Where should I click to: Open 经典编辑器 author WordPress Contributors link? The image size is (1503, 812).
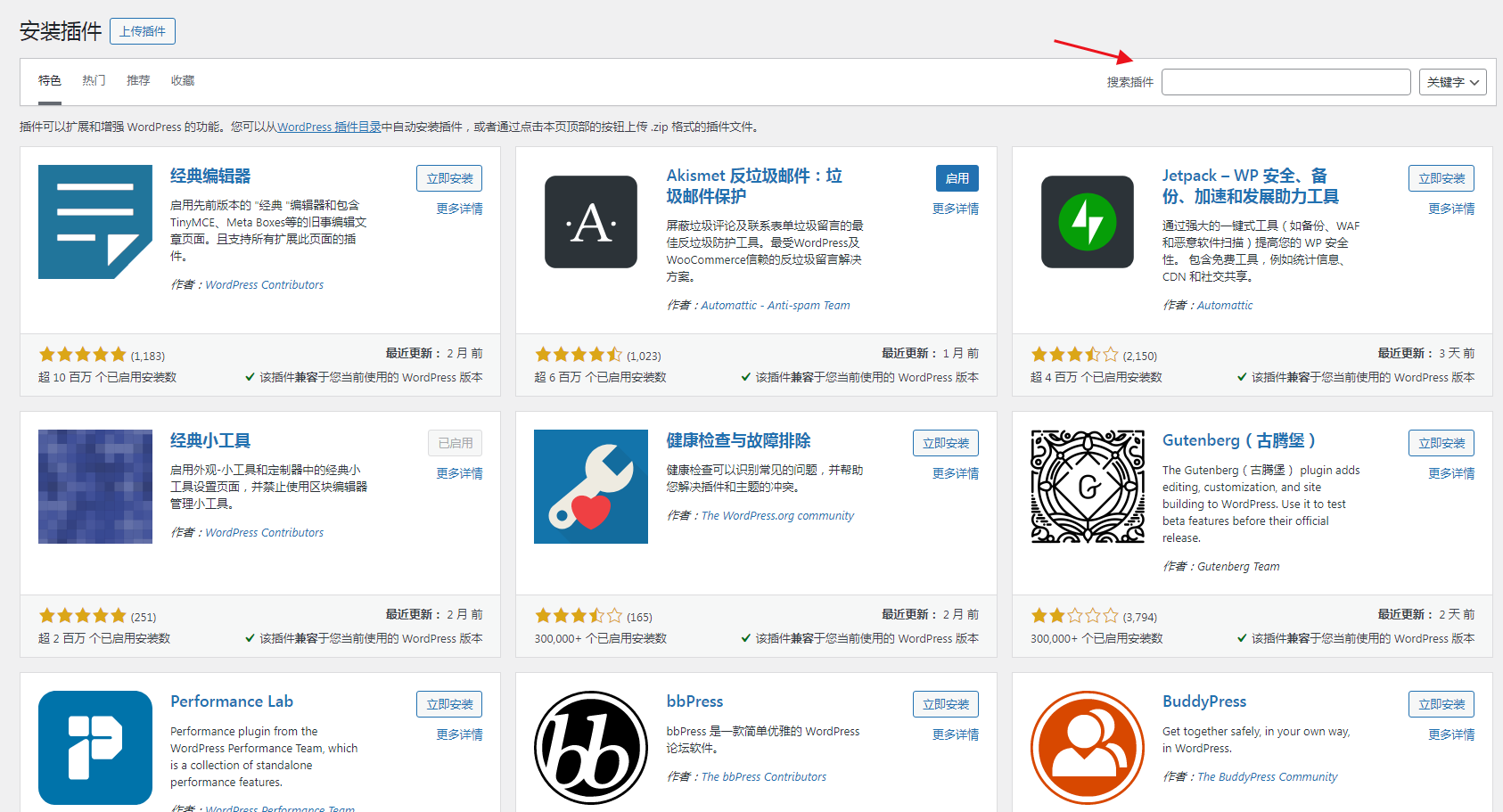tap(265, 285)
